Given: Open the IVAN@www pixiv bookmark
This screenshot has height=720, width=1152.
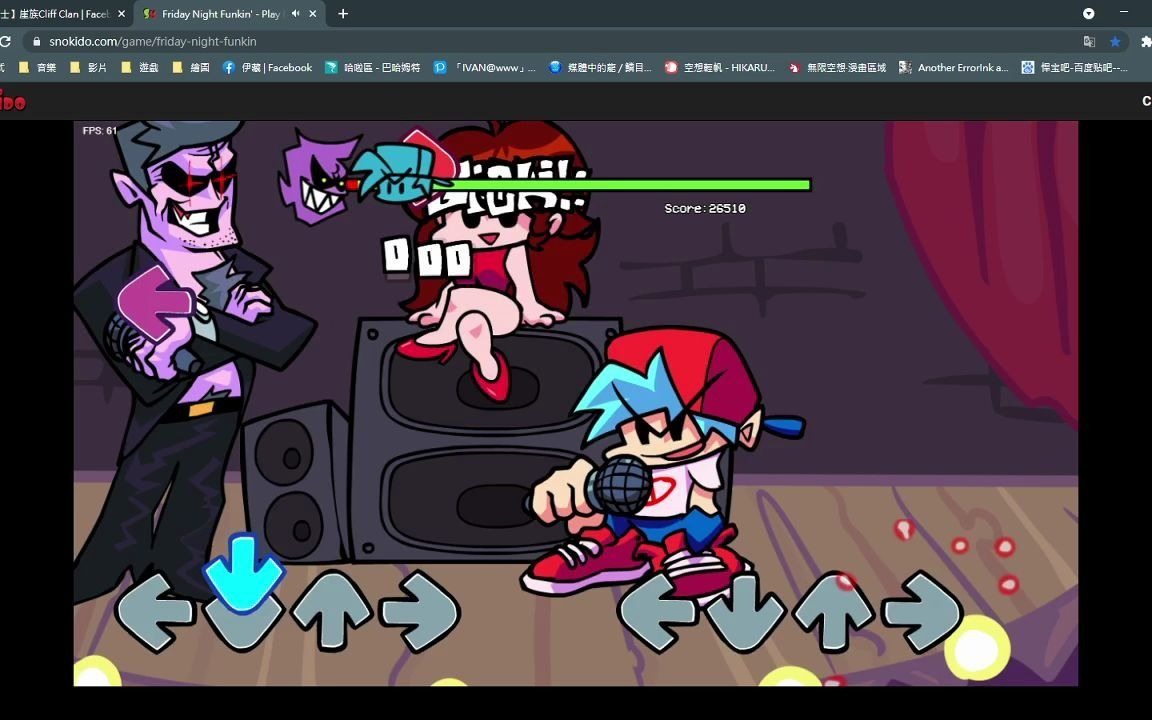Looking at the screenshot, I should (x=485, y=68).
